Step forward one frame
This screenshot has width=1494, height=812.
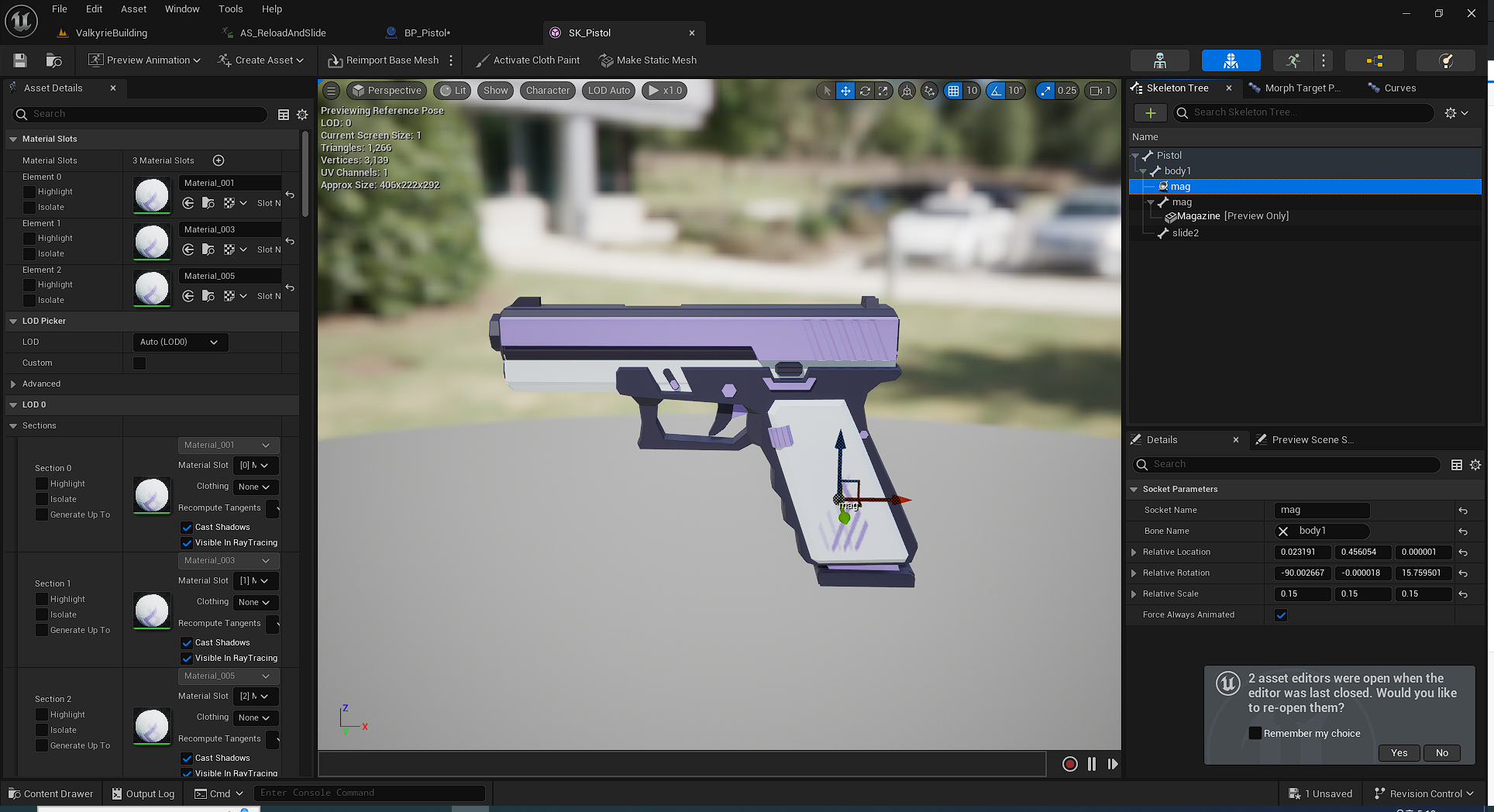pyautogui.click(x=1113, y=764)
